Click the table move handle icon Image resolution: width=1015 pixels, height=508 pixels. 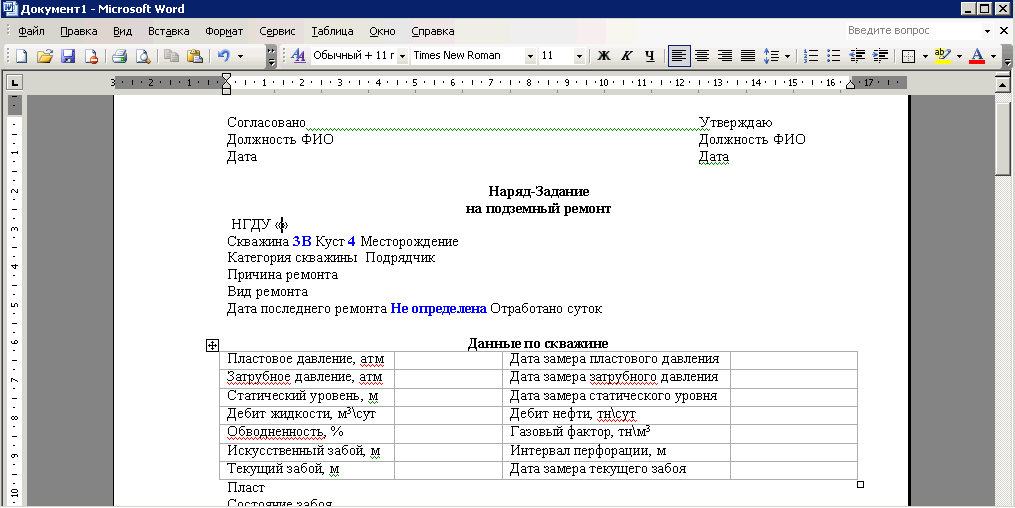tap(212, 346)
